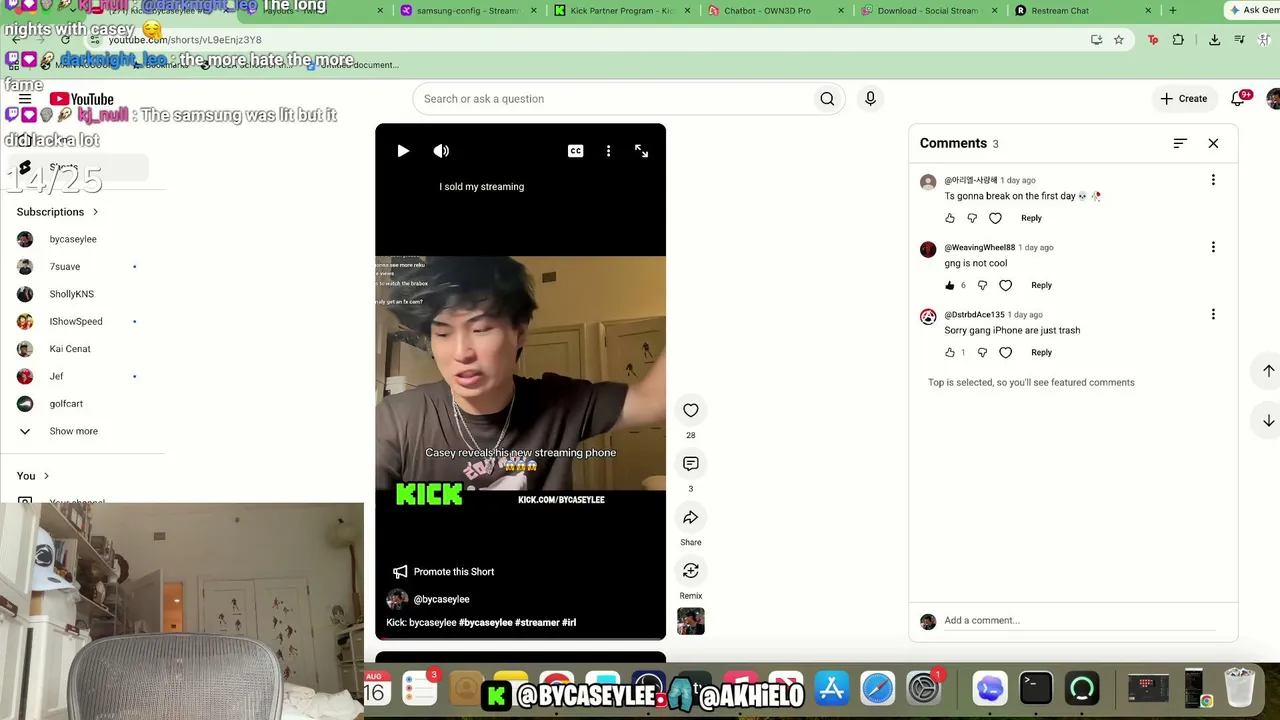Open options for DstrbdAce135's comment
This screenshot has width=1280, height=720.
click(x=1213, y=314)
